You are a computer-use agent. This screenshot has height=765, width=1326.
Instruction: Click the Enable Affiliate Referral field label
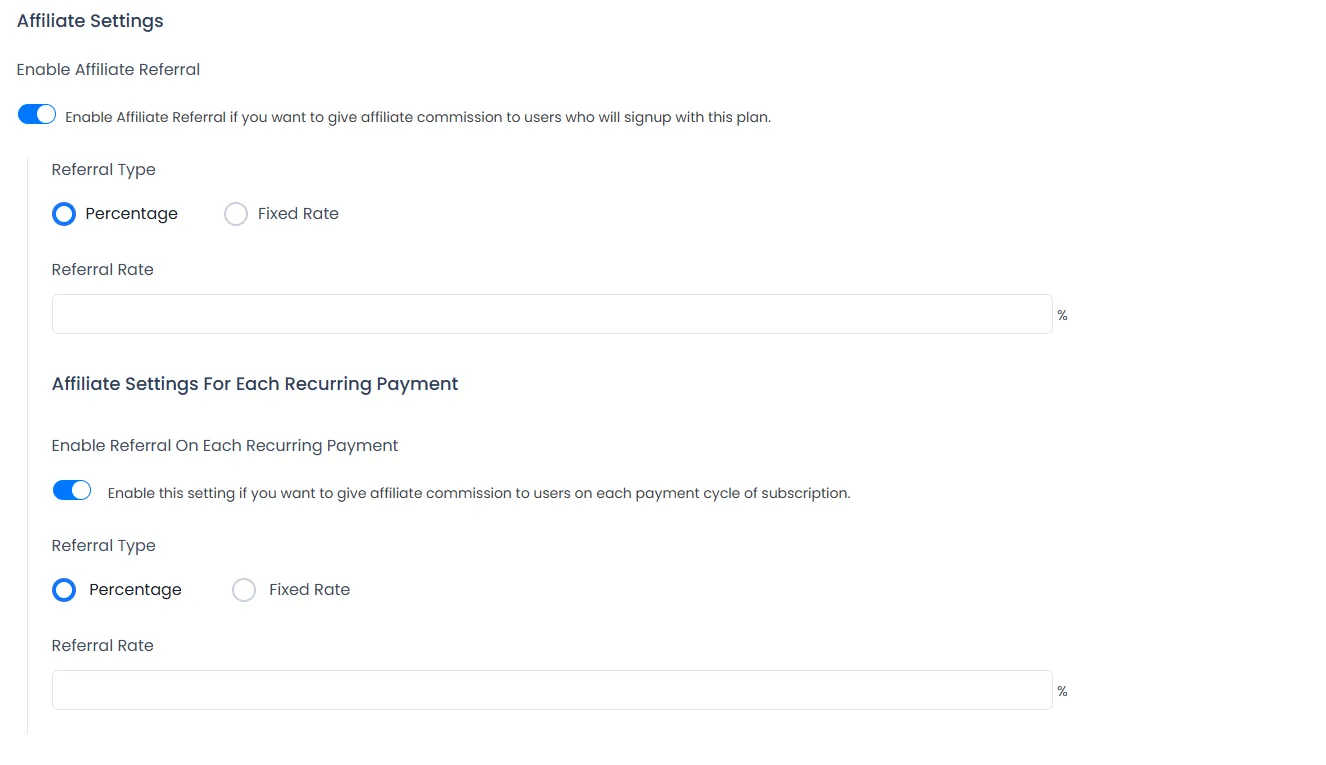109,70
